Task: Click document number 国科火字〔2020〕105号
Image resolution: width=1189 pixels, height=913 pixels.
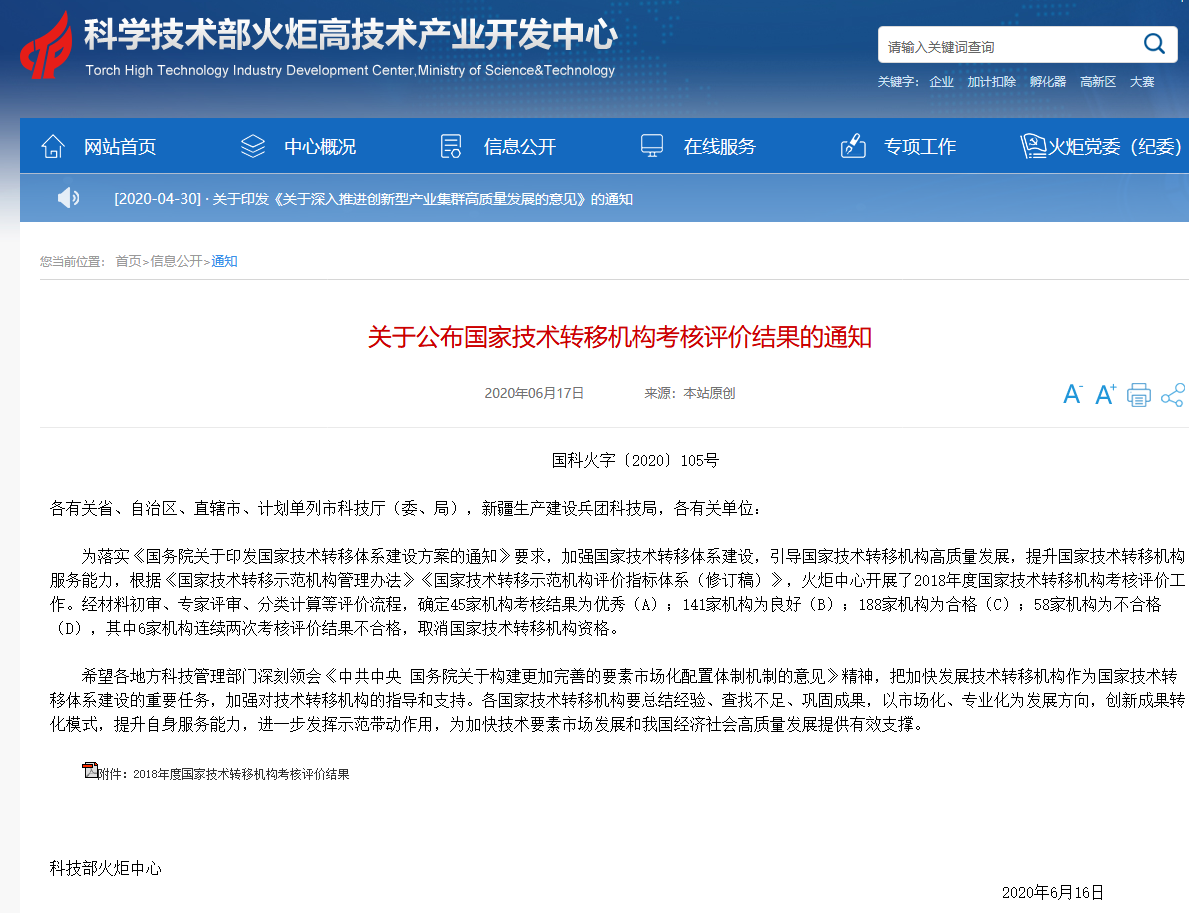Action: pyautogui.click(x=635, y=460)
